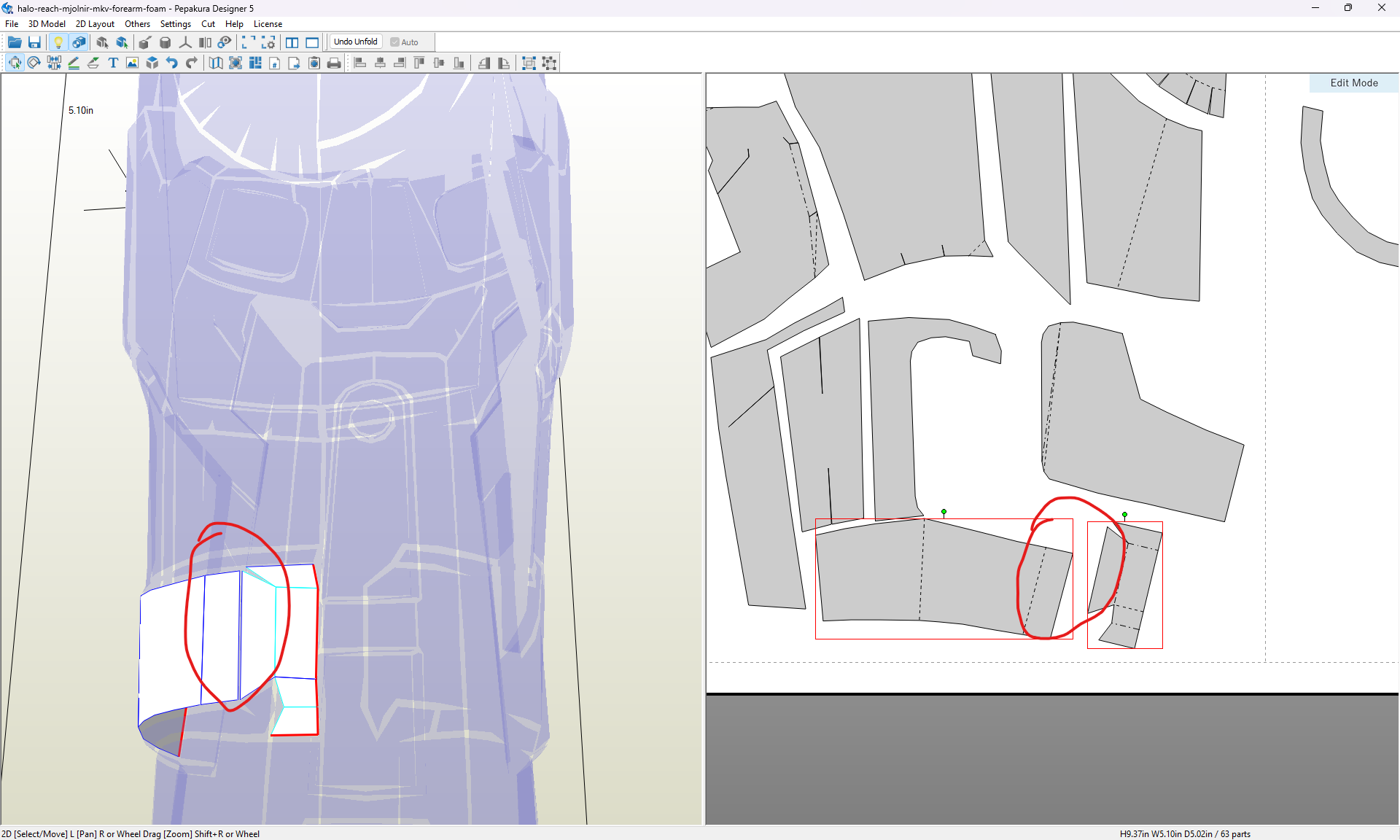
Task: Switch to single-pane window layout
Action: (312, 42)
